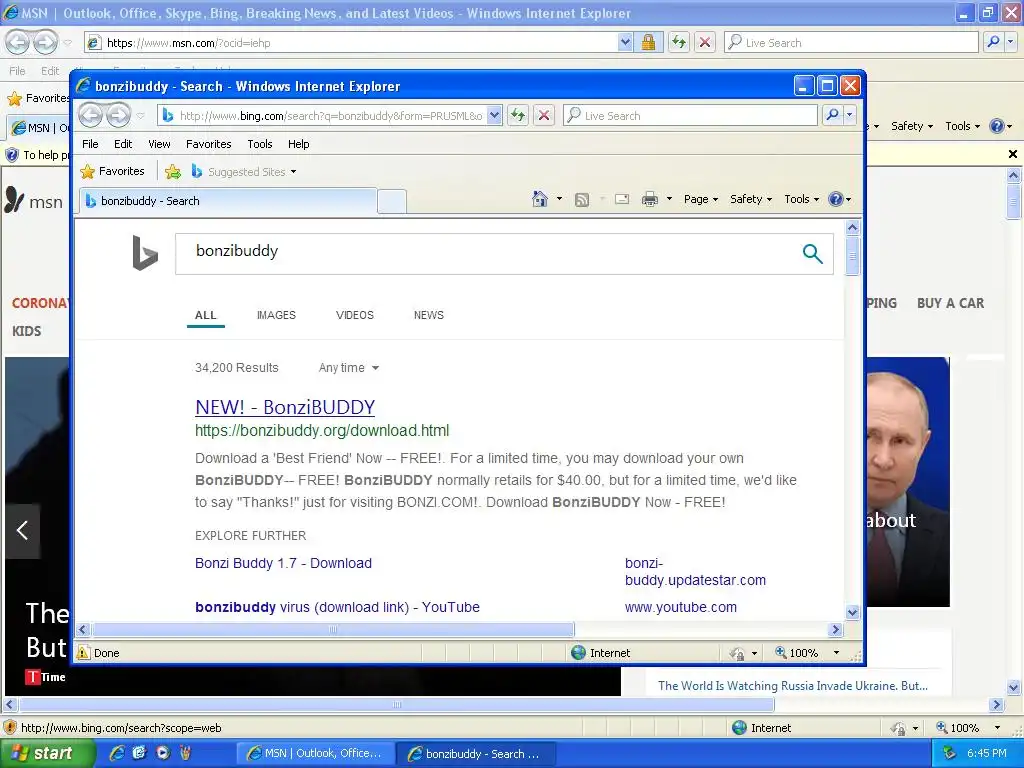The height and width of the screenshot is (768, 1024).
Task: Refresh the MSN page
Action: [679, 42]
